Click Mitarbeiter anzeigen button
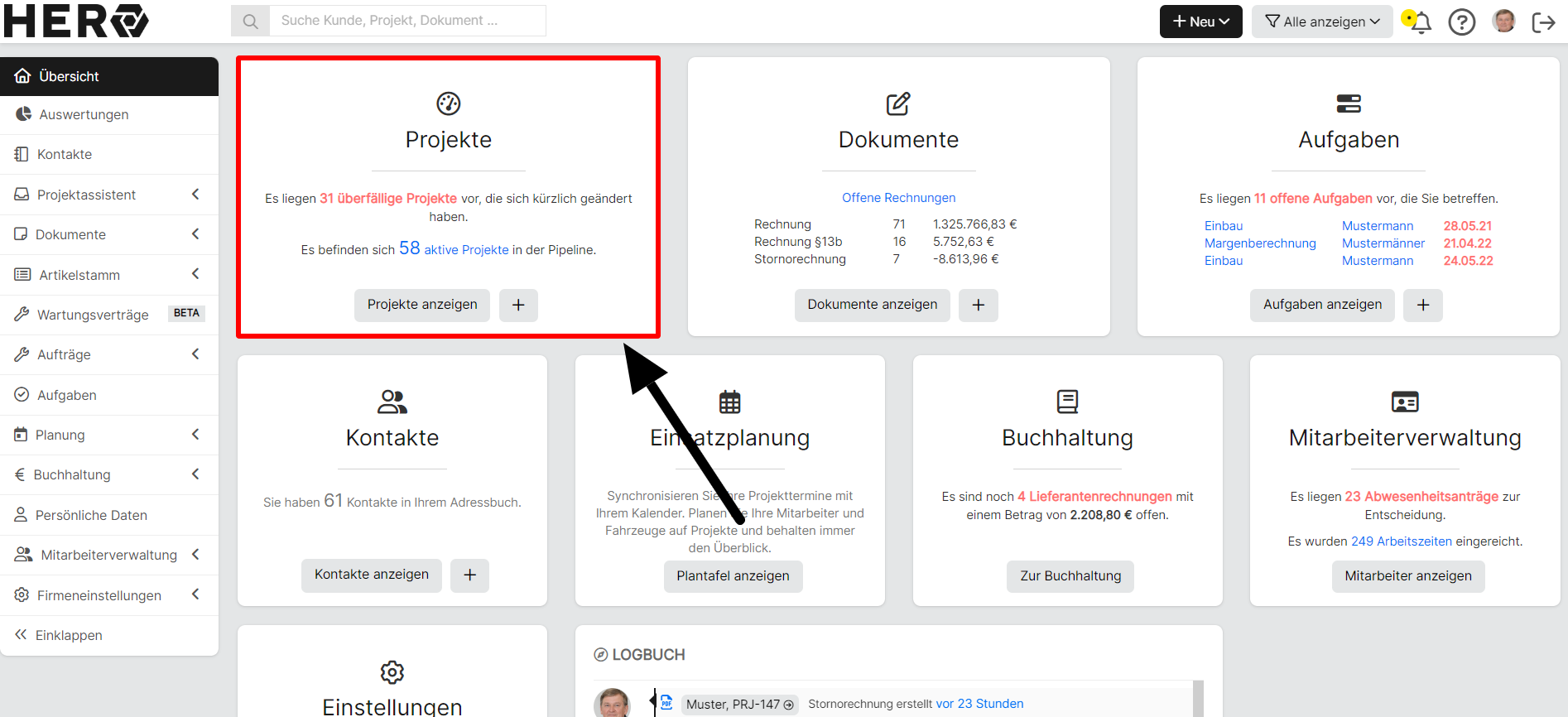The width and height of the screenshot is (1568, 717). point(1408,576)
